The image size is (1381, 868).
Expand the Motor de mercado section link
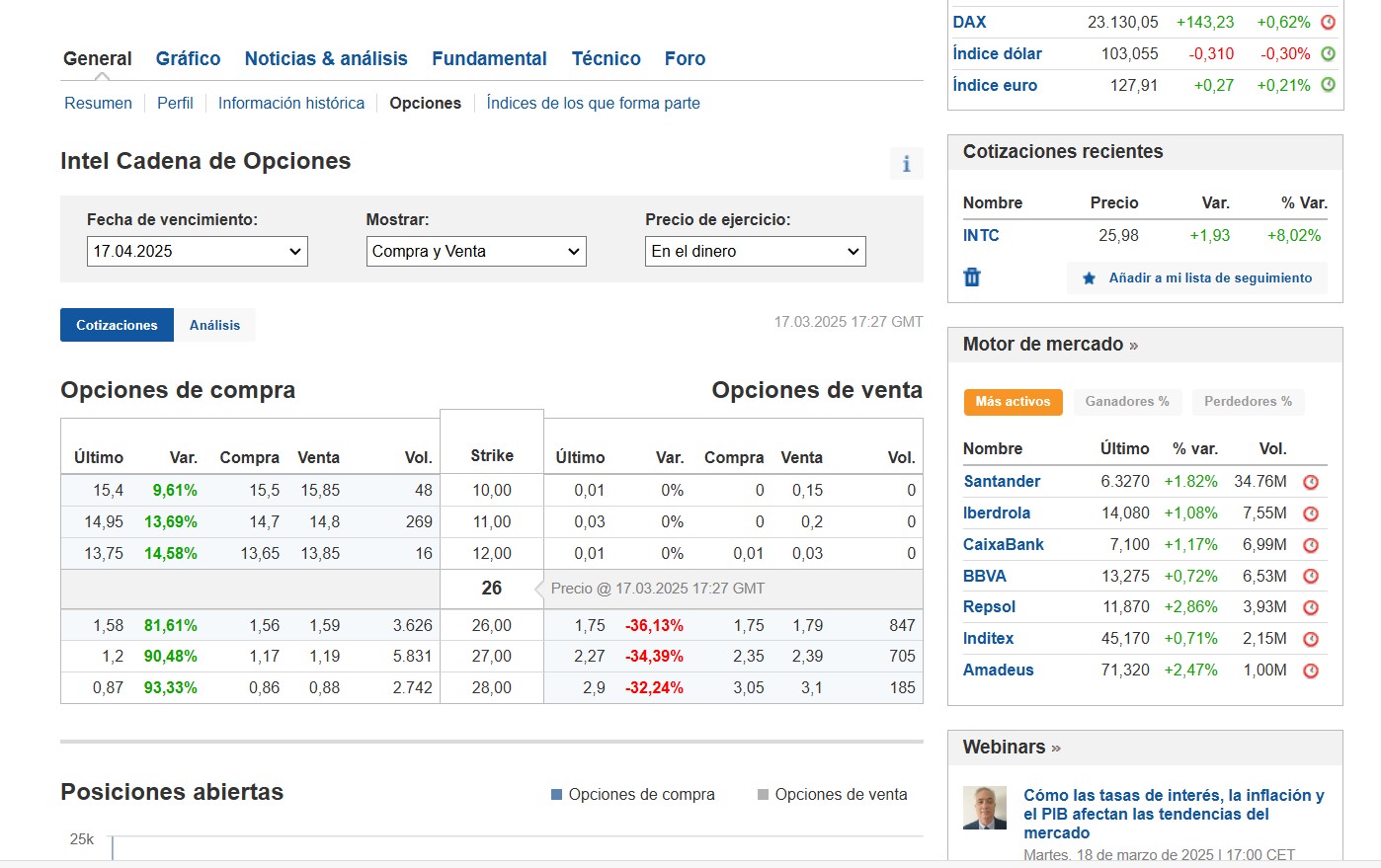1050,345
